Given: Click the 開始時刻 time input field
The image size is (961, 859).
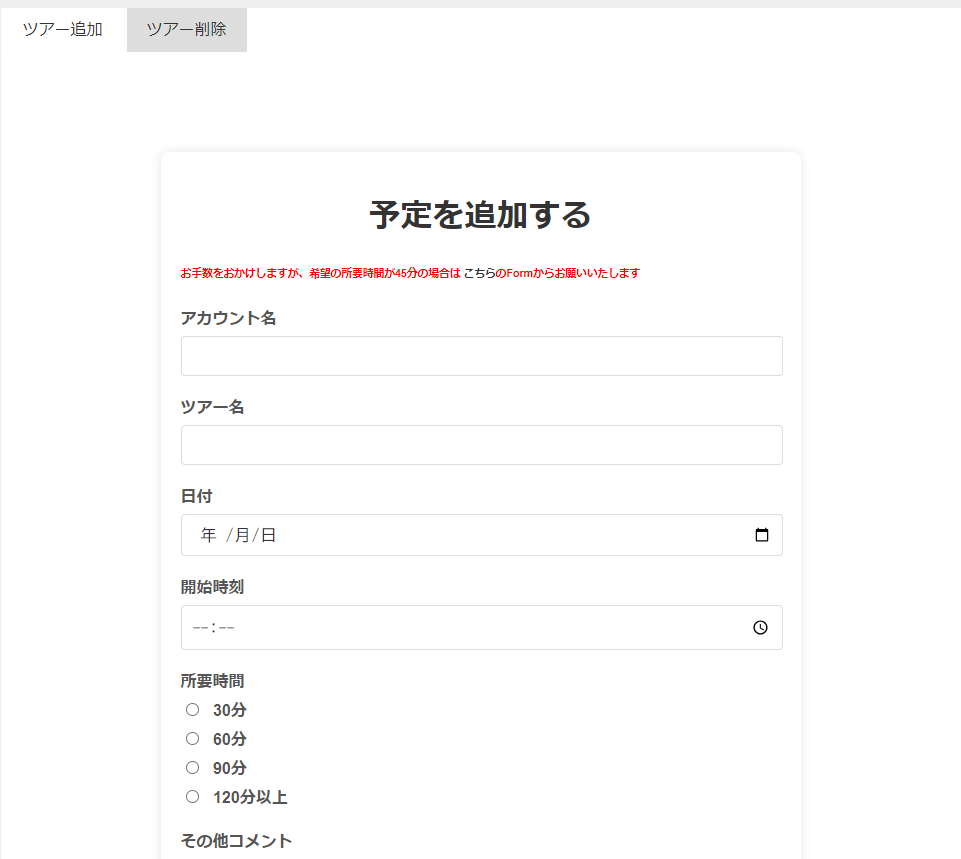Looking at the screenshot, I should 482,627.
